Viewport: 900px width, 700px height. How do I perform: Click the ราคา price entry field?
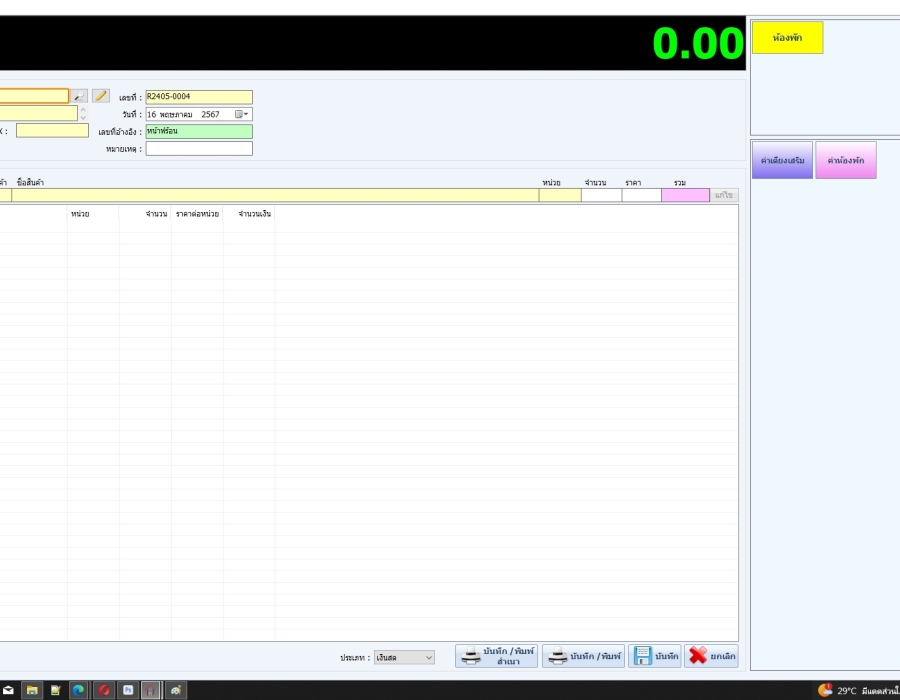(642, 195)
